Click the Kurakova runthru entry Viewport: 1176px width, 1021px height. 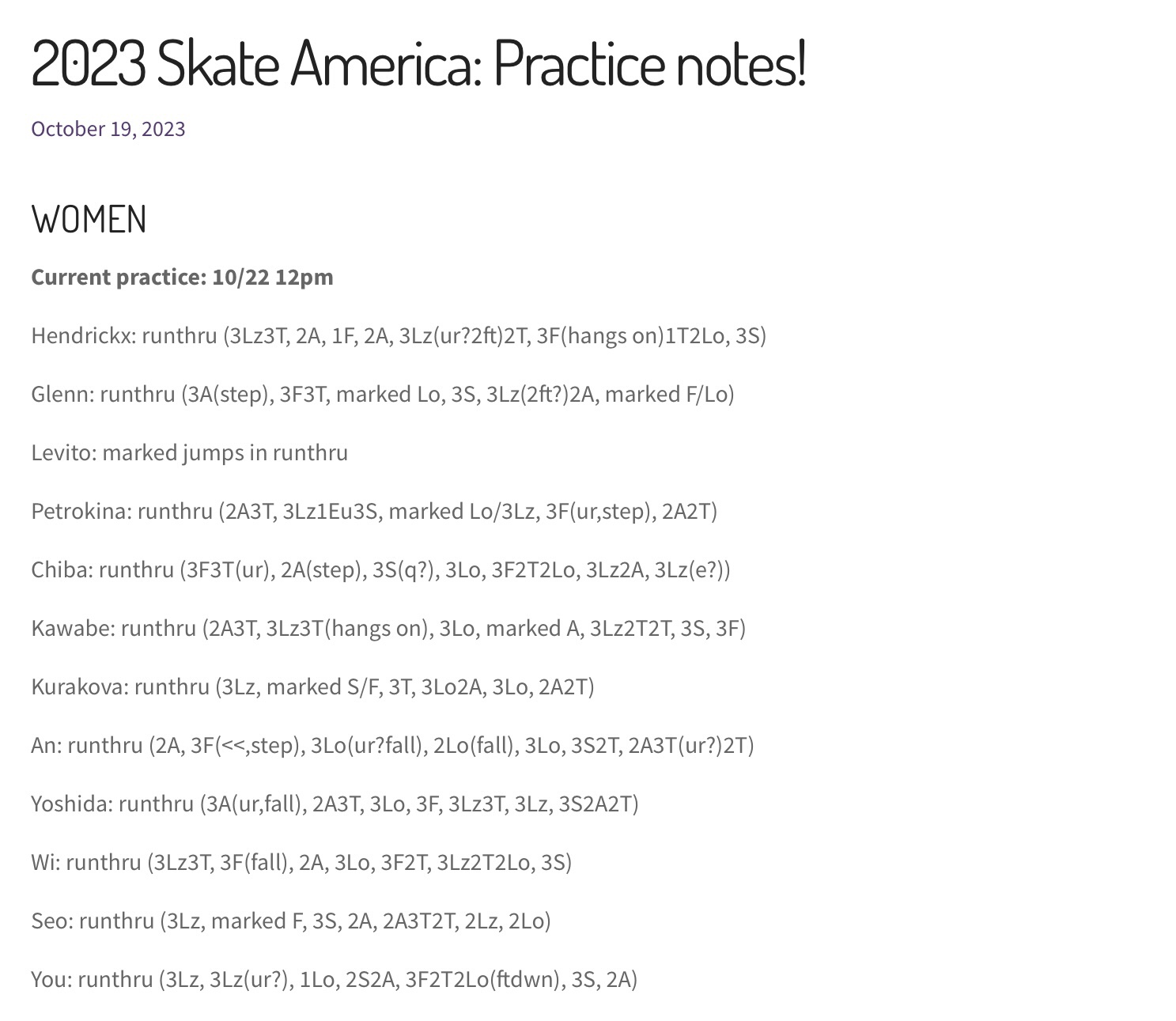coord(313,687)
